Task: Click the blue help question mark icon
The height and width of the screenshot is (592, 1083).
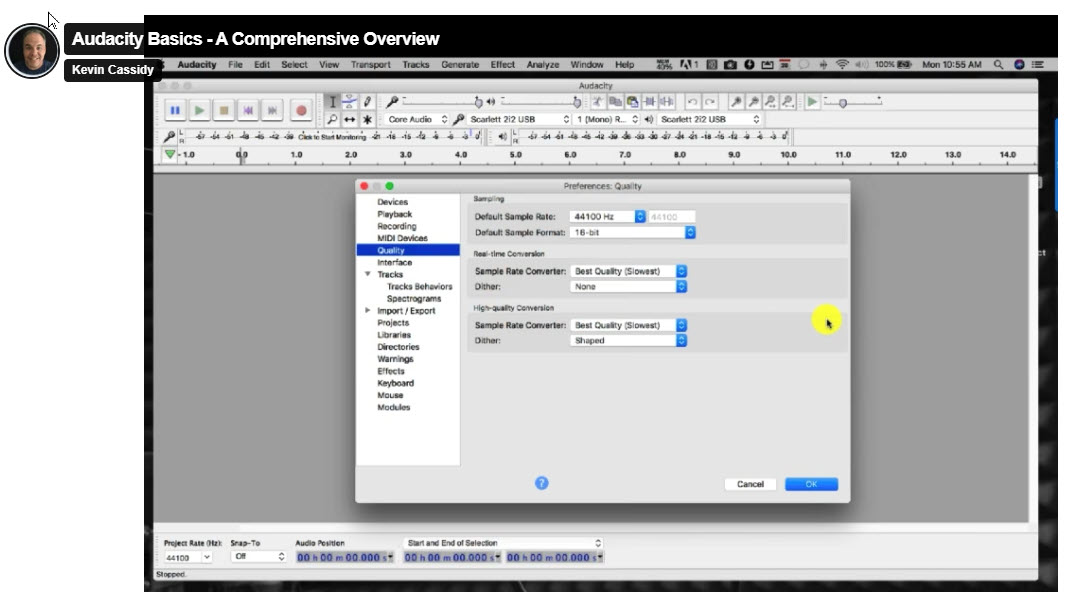Action: 541,483
